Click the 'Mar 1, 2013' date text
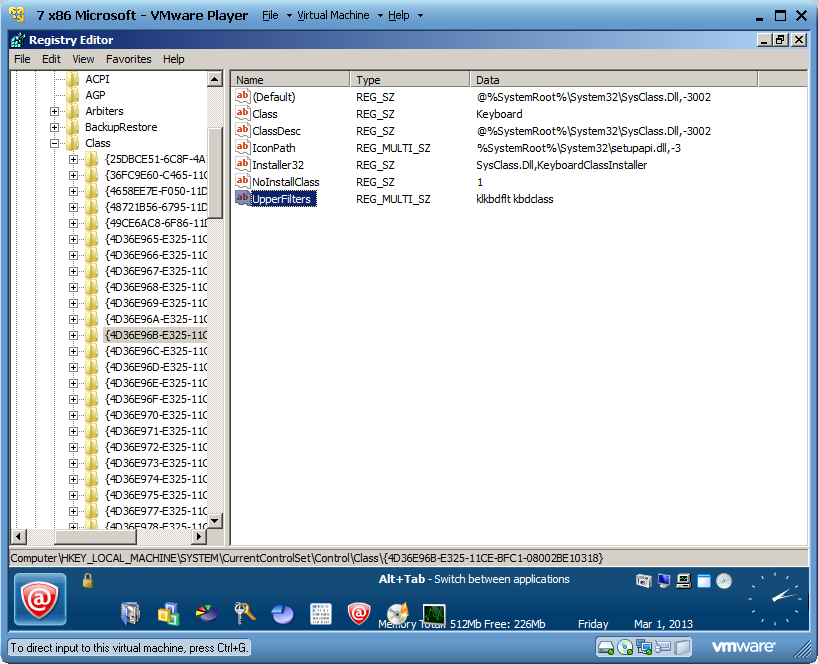The height and width of the screenshot is (664, 818). click(663, 624)
